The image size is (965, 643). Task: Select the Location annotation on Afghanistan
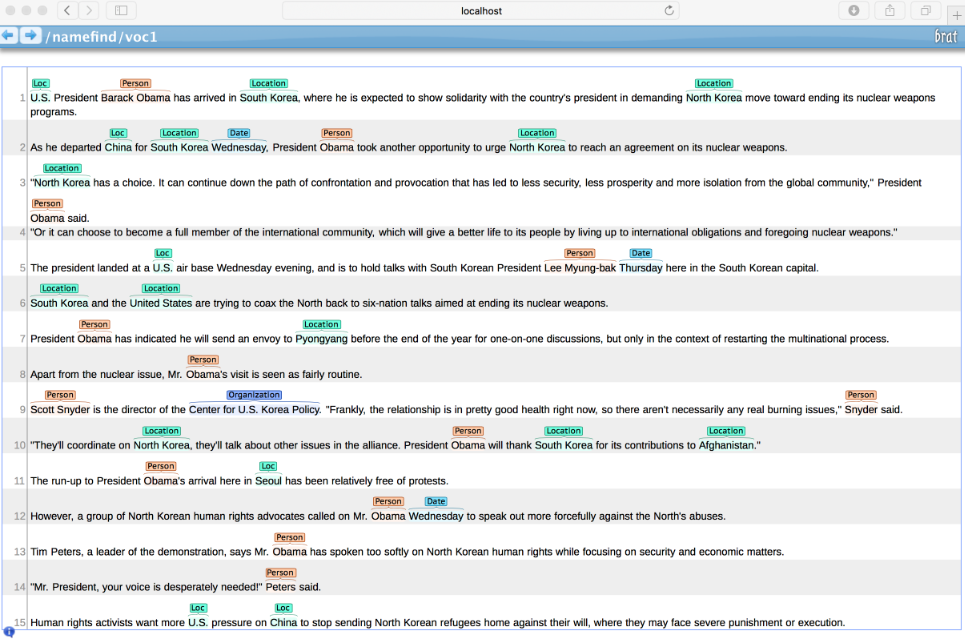(x=726, y=430)
